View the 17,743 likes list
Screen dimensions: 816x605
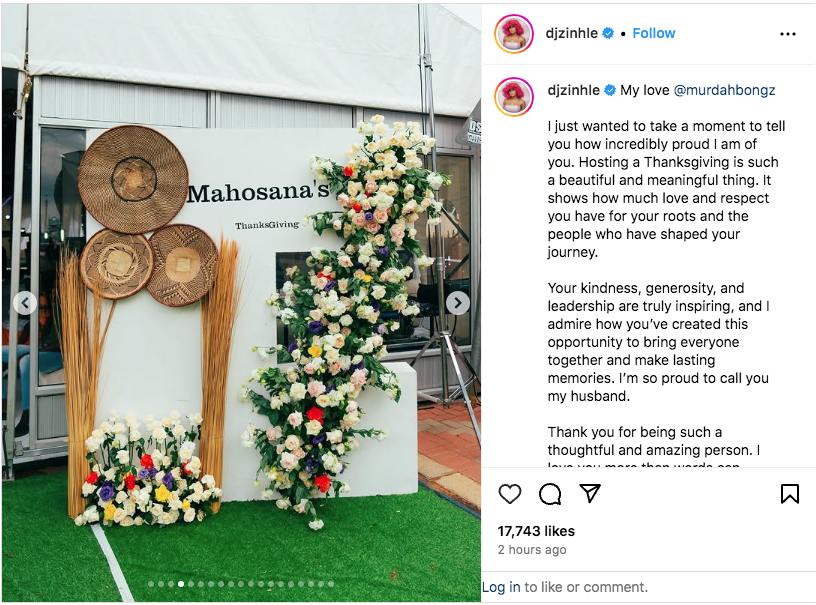[x=536, y=531]
